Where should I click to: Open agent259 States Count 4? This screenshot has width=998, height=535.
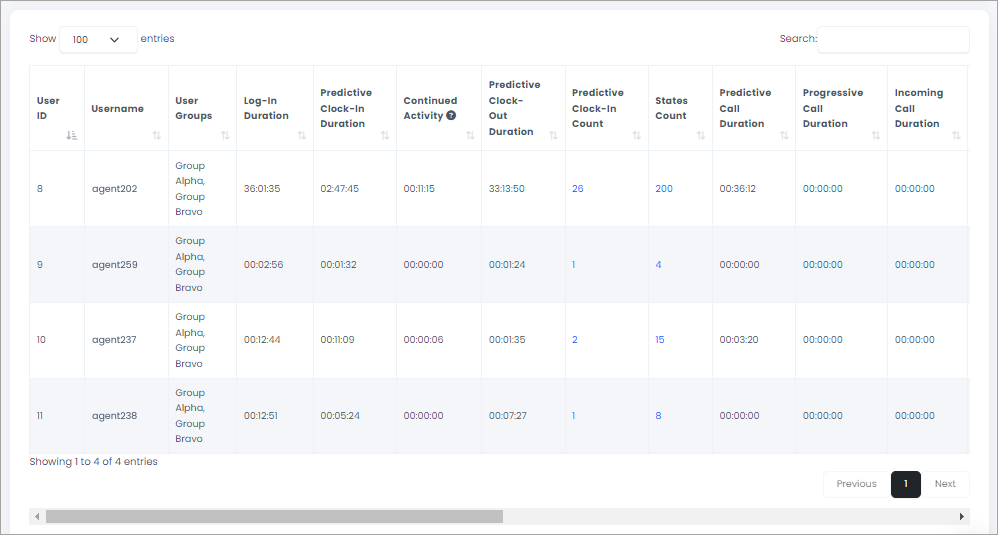[x=658, y=265]
